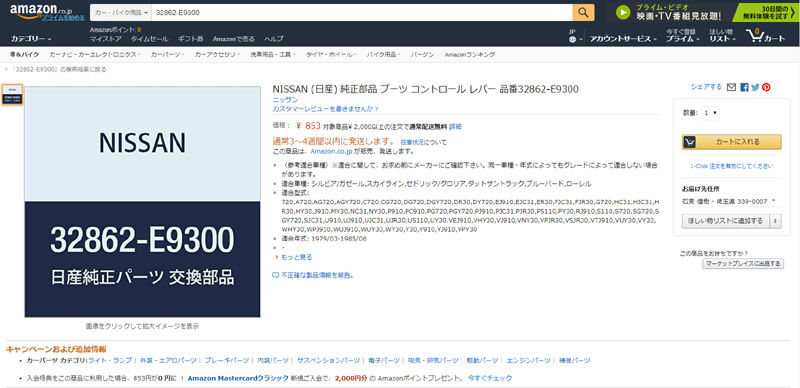Open the カーパーツ category tab
This screenshot has width=800, height=388.
[x=167, y=55]
